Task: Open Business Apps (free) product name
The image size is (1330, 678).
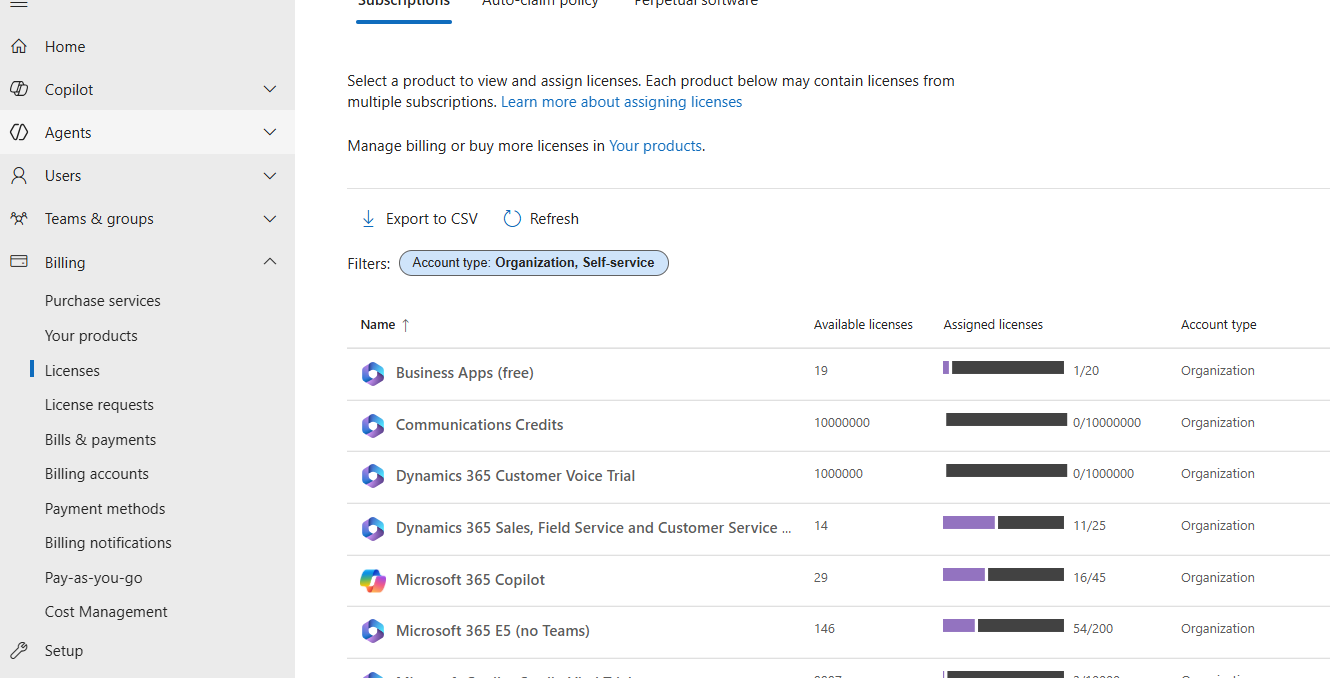Action: pos(465,373)
